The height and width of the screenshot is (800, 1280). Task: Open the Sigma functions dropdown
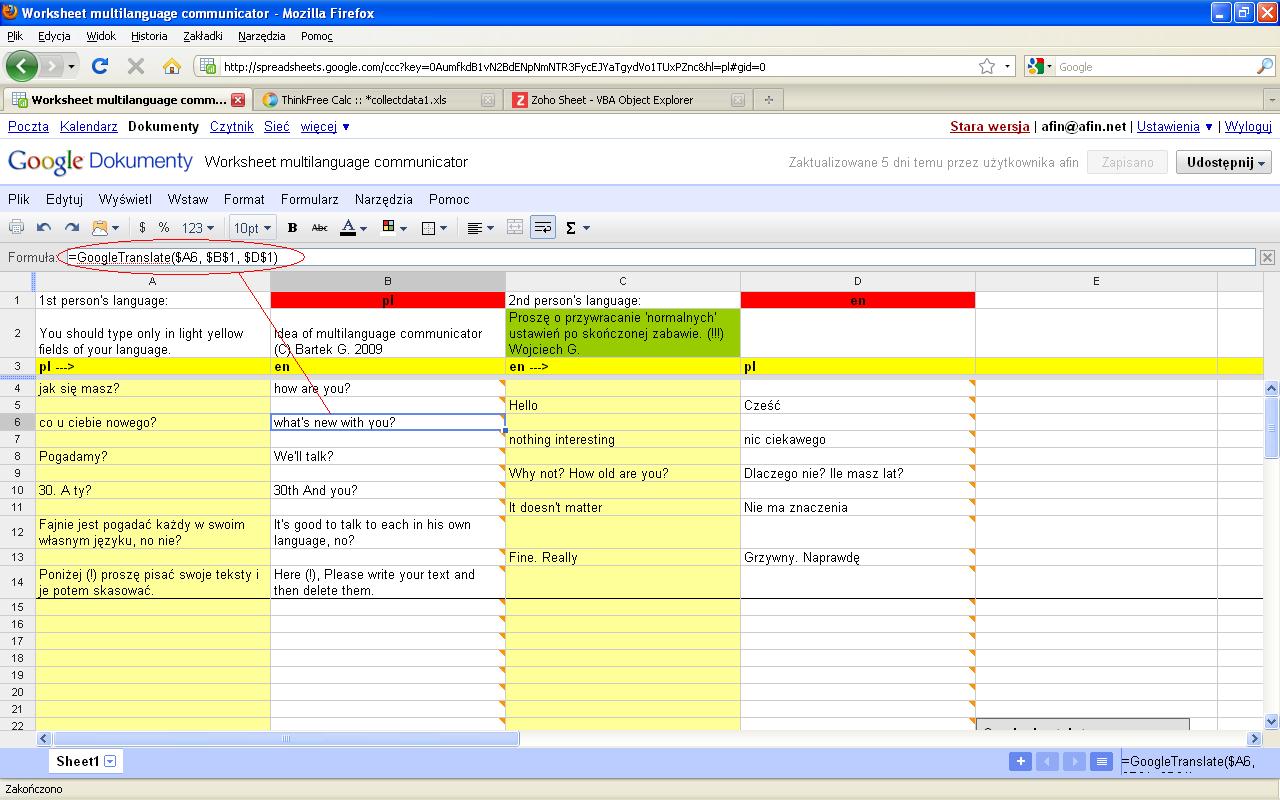577,228
